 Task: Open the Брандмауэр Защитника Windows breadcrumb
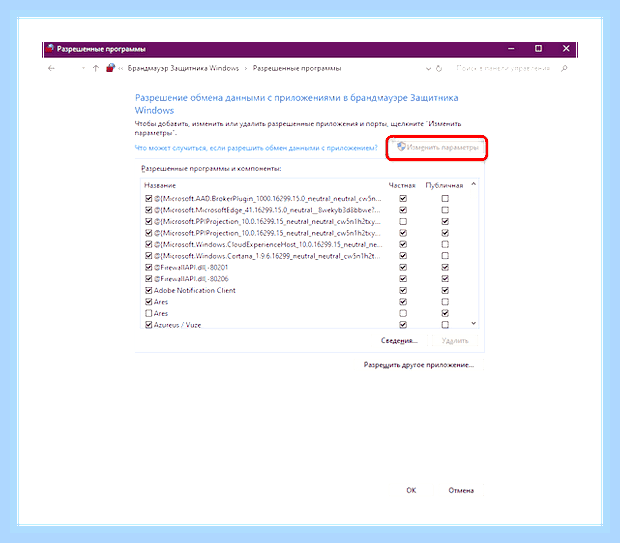[x=183, y=68]
